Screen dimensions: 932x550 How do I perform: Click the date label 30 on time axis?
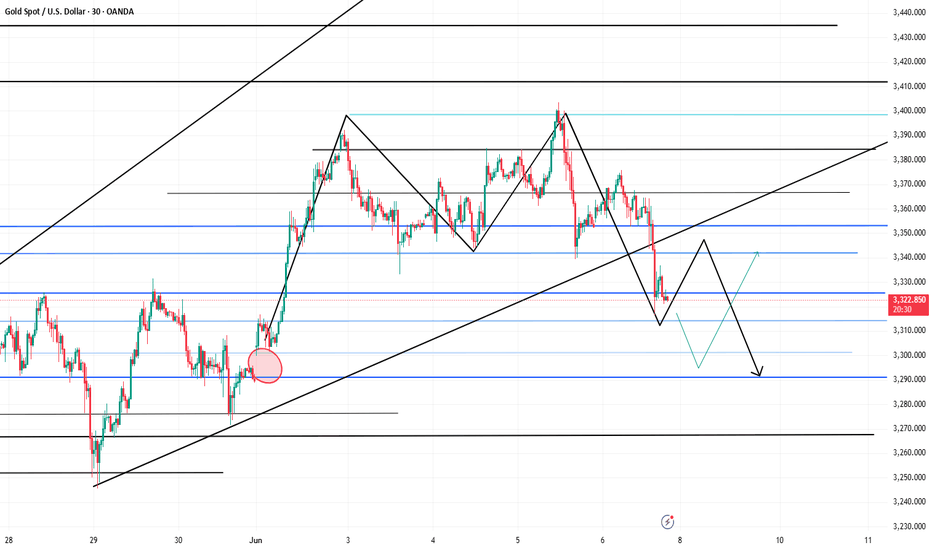tap(178, 540)
